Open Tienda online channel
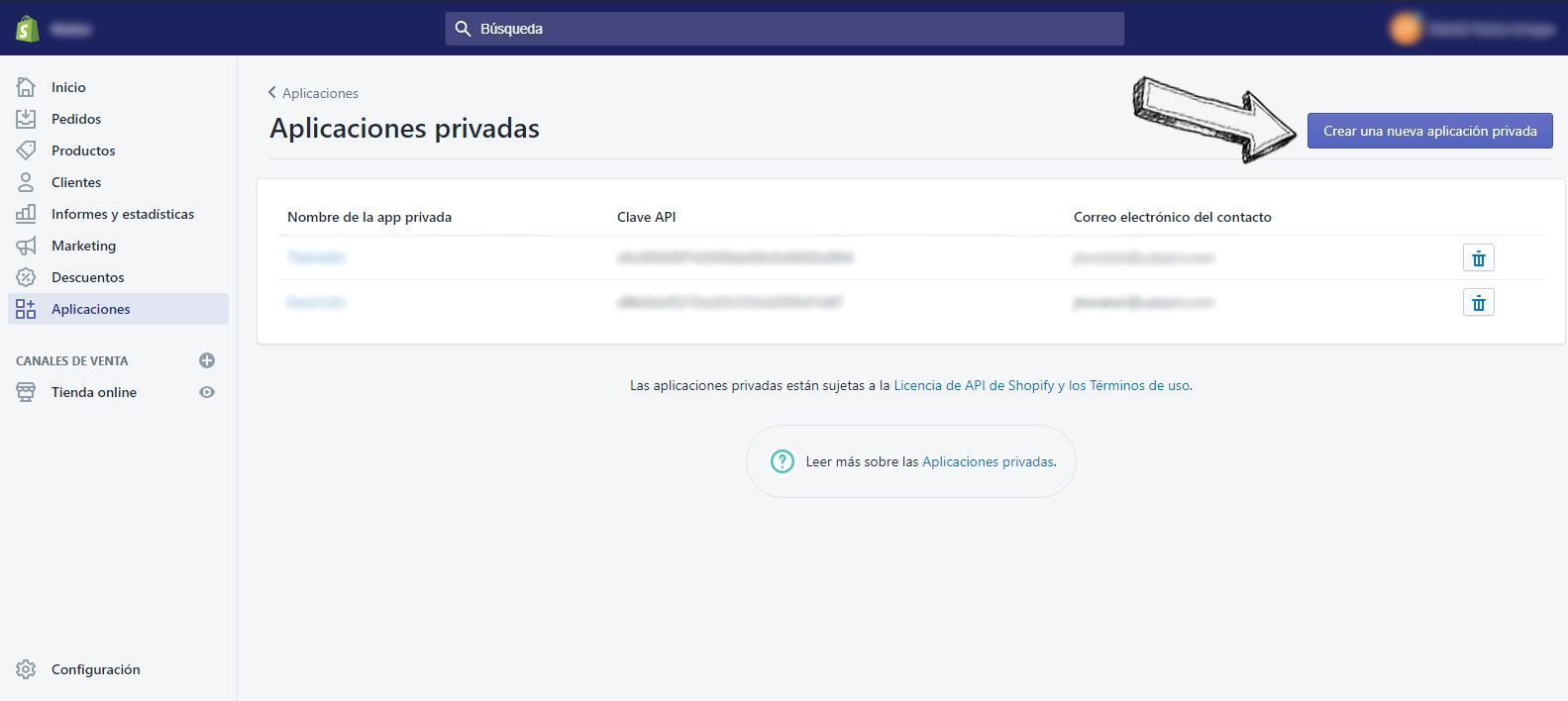The height and width of the screenshot is (701, 1568). pos(94,392)
